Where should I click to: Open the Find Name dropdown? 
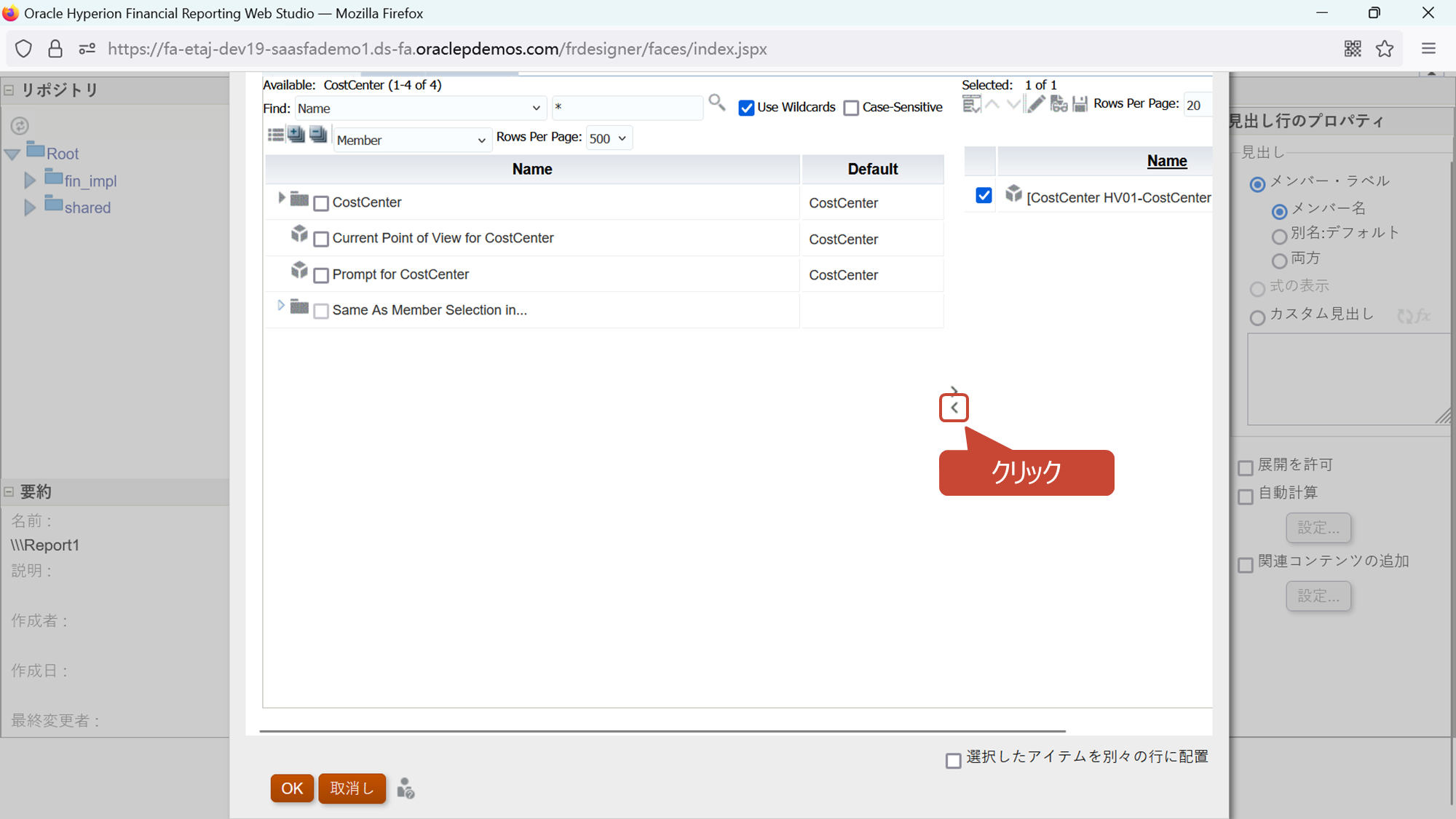(x=420, y=108)
